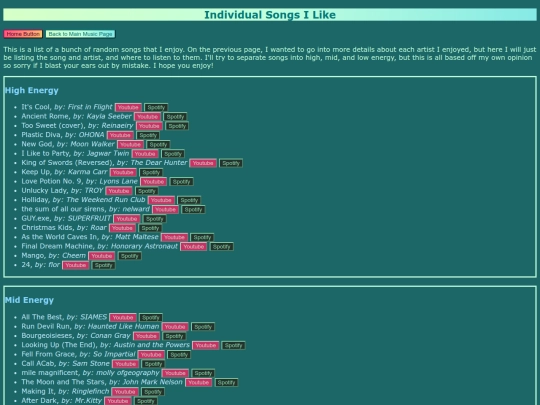Viewport: 540px width, 405px height.
Task: Open Looking Up (The End) on Spotify
Action: pyautogui.click(x=233, y=345)
